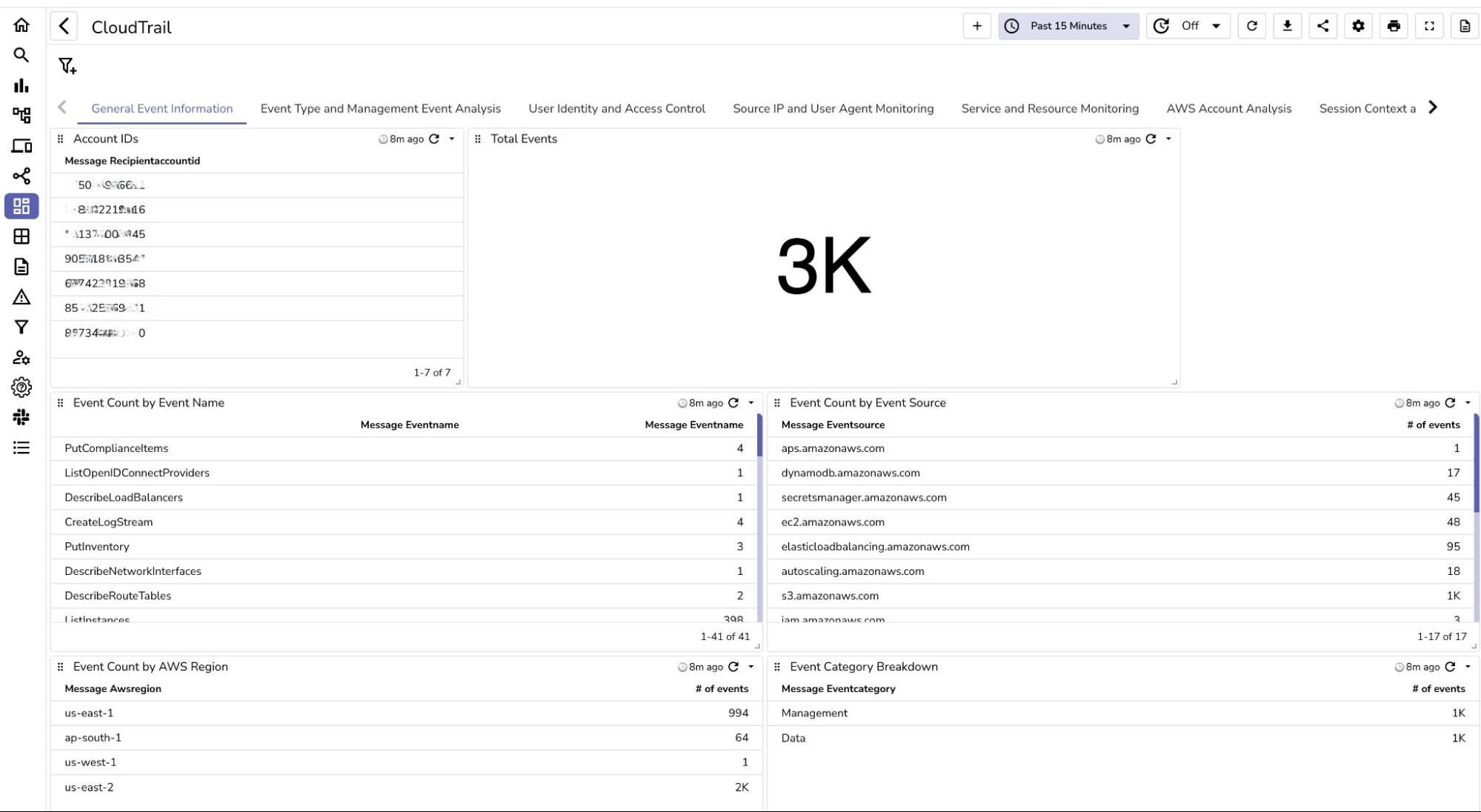Click the plus button to add a widget
The height and width of the screenshot is (812, 1481).
click(x=977, y=26)
